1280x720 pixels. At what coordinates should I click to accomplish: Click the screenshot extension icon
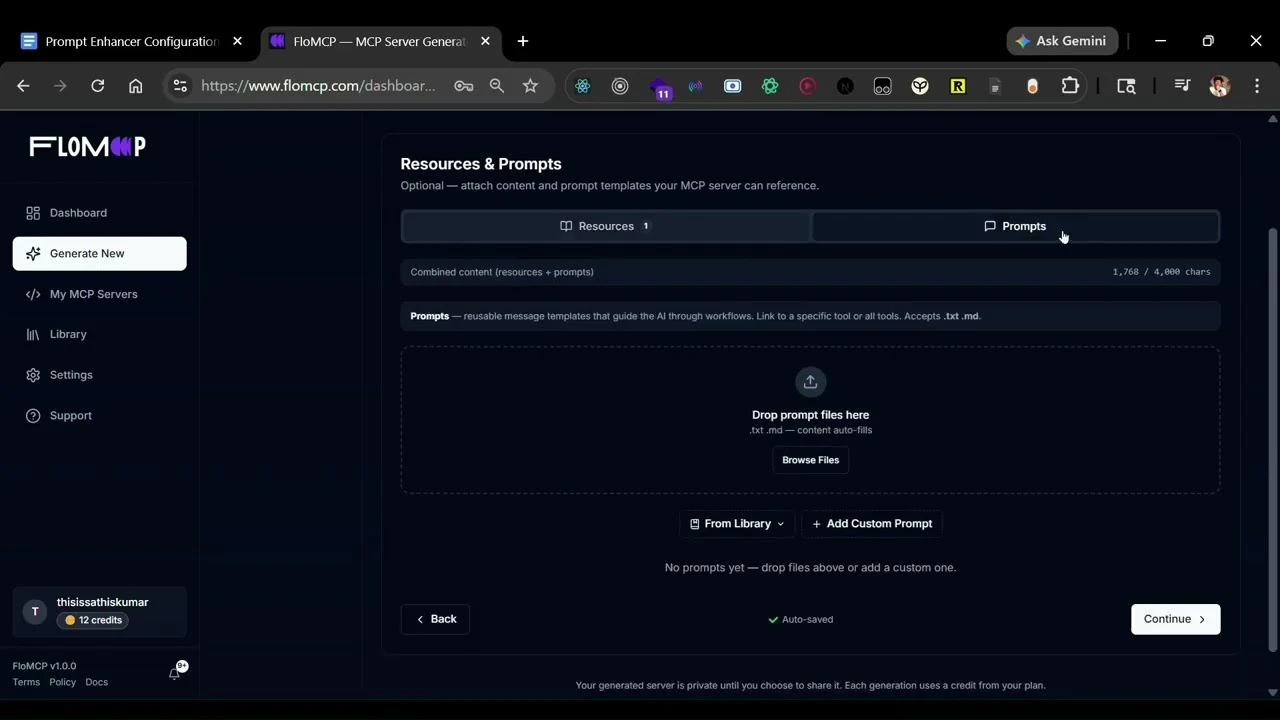coord(732,86)
